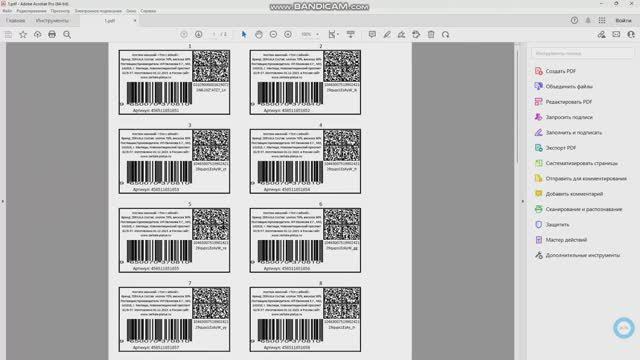The image size is (640, 360).
Task: Zoom in with plus circle icon
Action: [288, 35]
